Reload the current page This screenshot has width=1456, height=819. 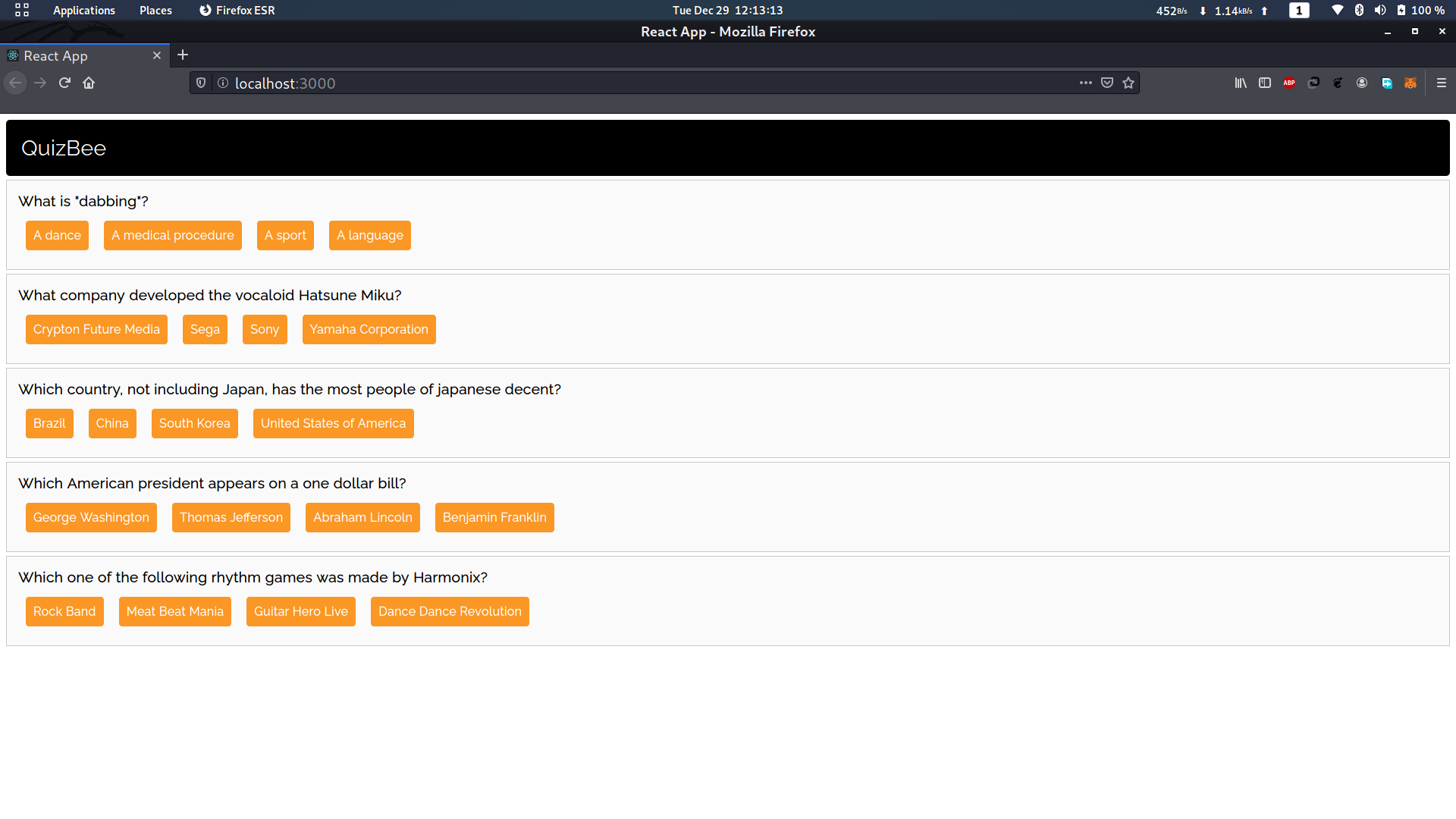pyautogui.click(x=64, y=83)
